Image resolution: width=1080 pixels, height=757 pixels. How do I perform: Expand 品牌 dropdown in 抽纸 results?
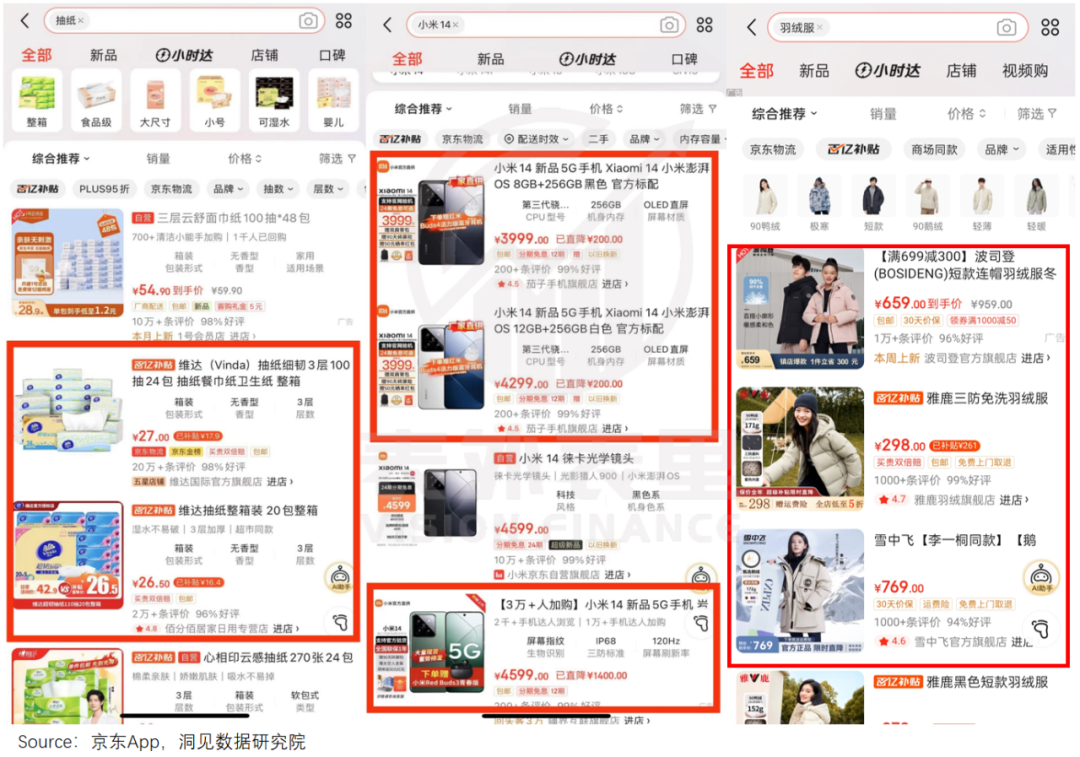tap(228, 189)
